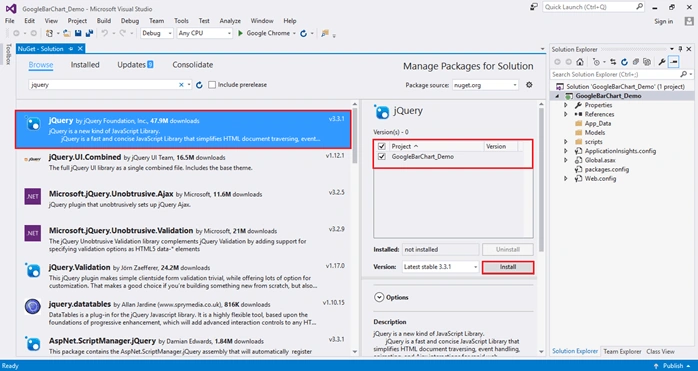
Task: Select the packages.config file
Action: click(x=607, y=169)
